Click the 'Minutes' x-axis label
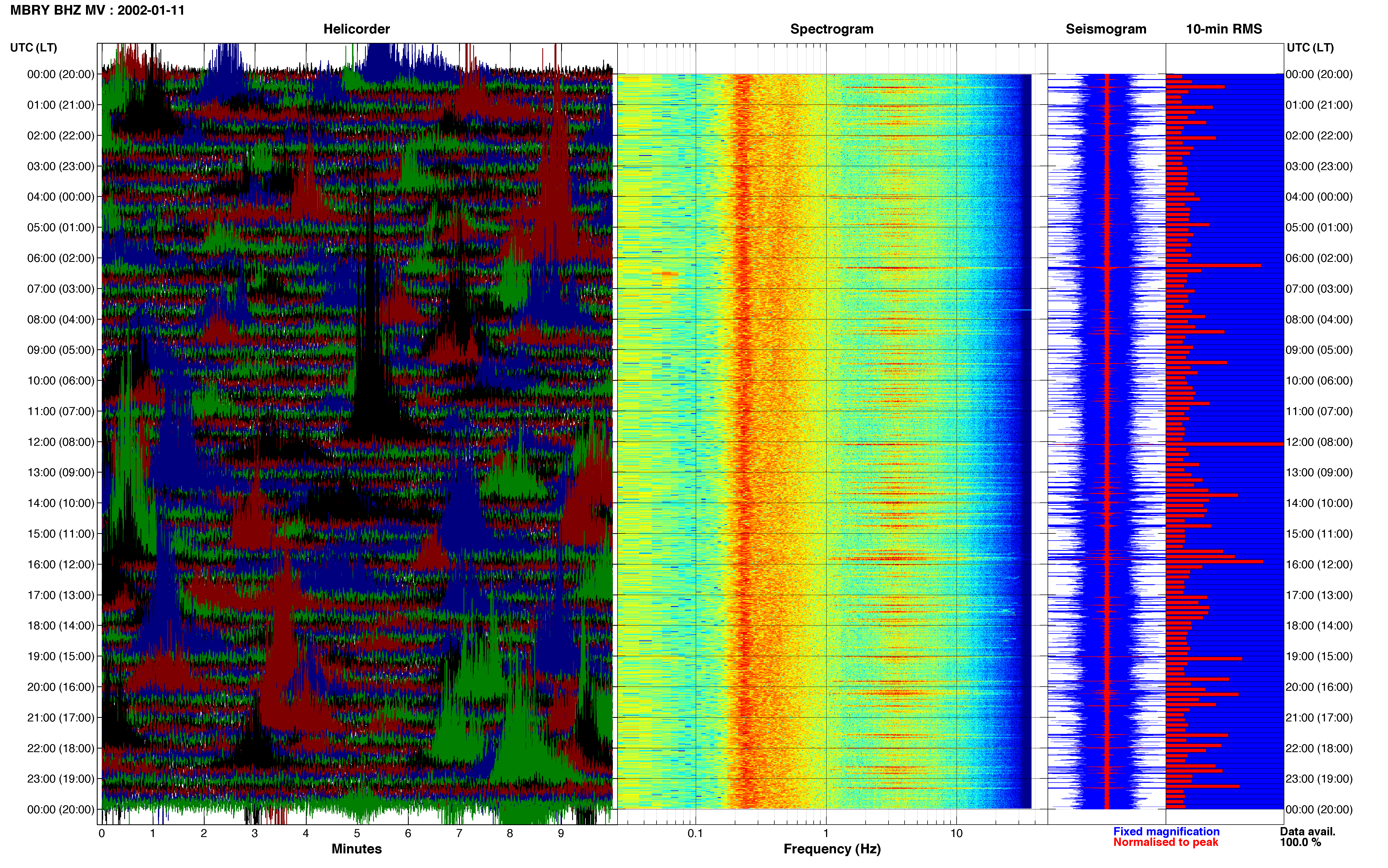 (x=356, y=848)
